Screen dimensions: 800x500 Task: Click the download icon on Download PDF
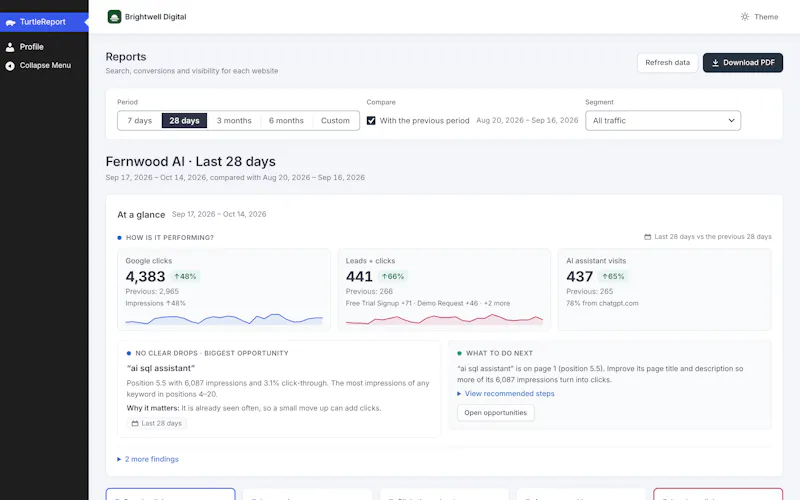pyautogui.click(x=715, y=63)
